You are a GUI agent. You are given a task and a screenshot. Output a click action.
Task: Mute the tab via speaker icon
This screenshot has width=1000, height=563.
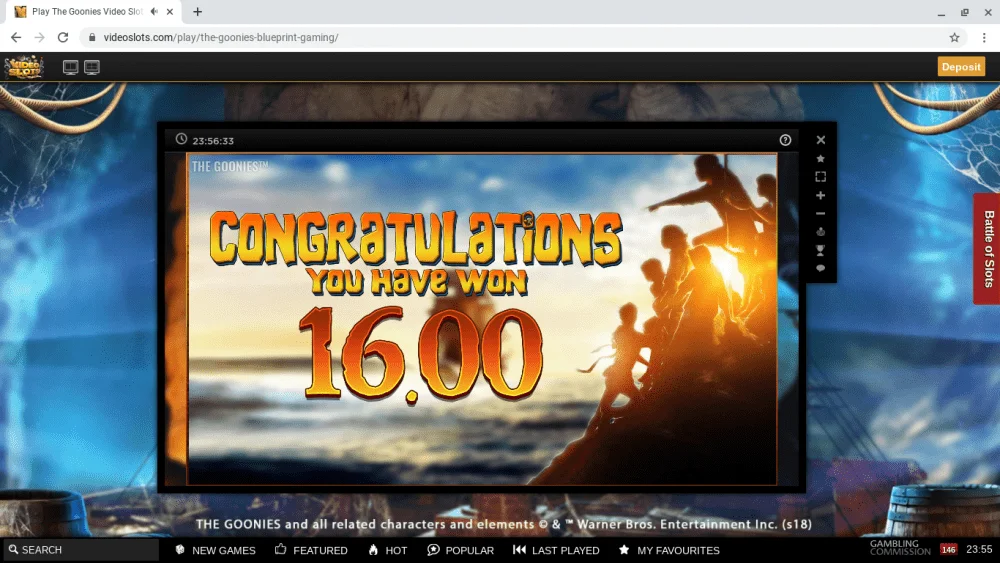[x=154, y=11]
